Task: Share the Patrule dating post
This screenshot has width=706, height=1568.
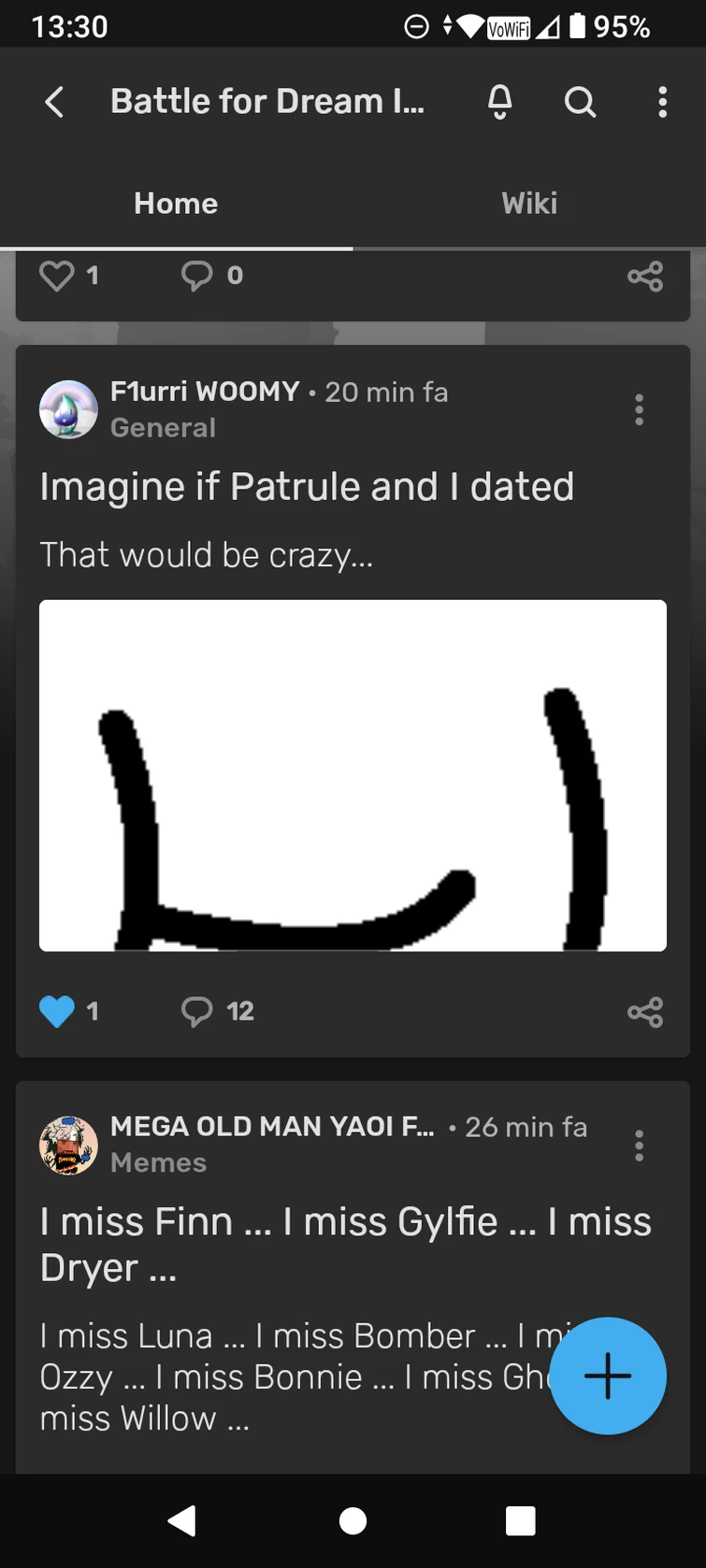Action: tap(645, 1011)
